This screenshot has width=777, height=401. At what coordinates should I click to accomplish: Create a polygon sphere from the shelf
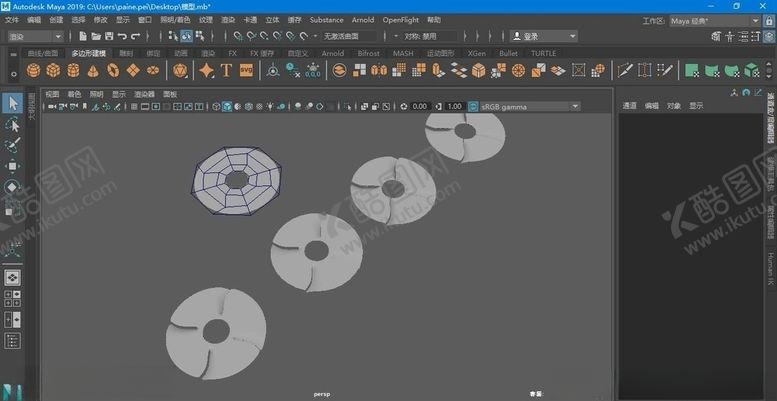(x=34, y=71)
